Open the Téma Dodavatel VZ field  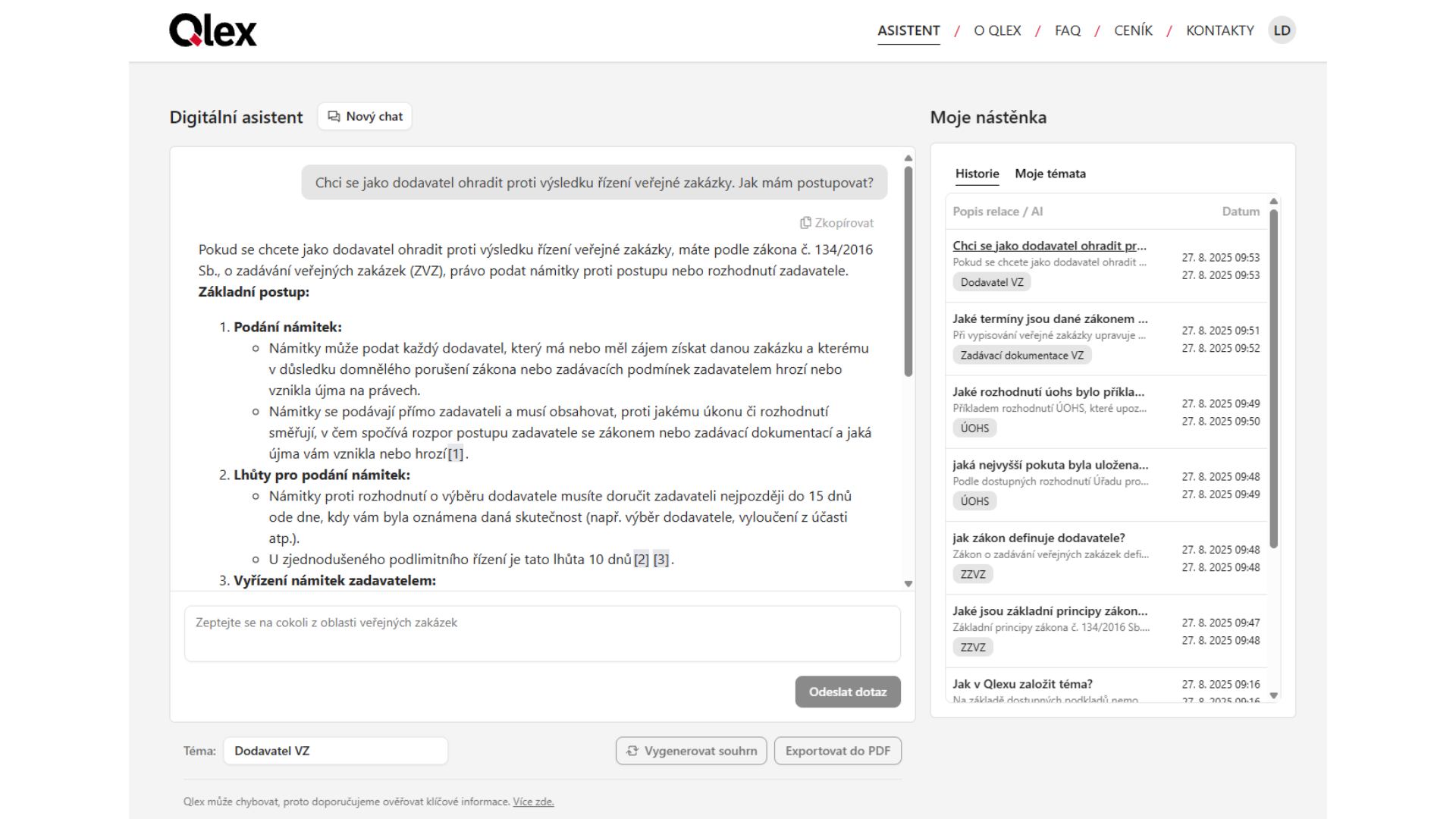click(x=335, y=751)
